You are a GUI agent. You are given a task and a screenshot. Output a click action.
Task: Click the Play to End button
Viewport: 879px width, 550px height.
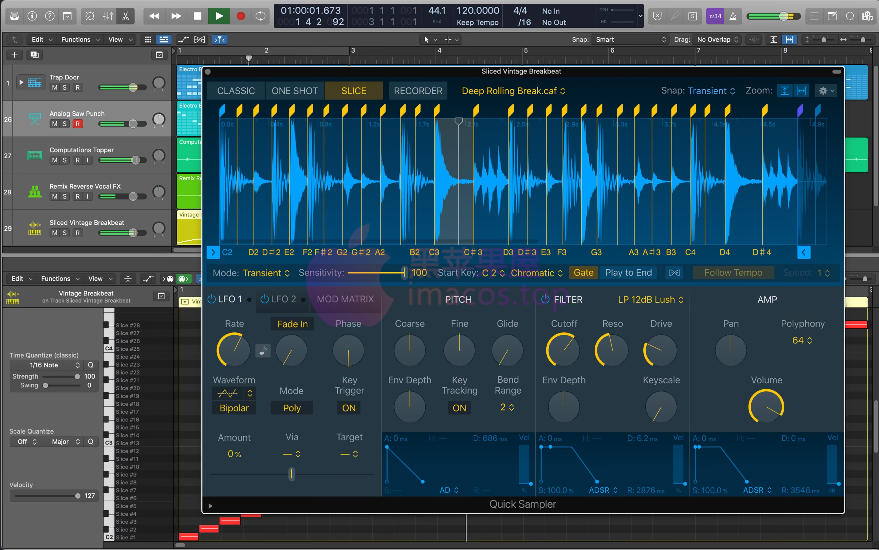(628, 273)
